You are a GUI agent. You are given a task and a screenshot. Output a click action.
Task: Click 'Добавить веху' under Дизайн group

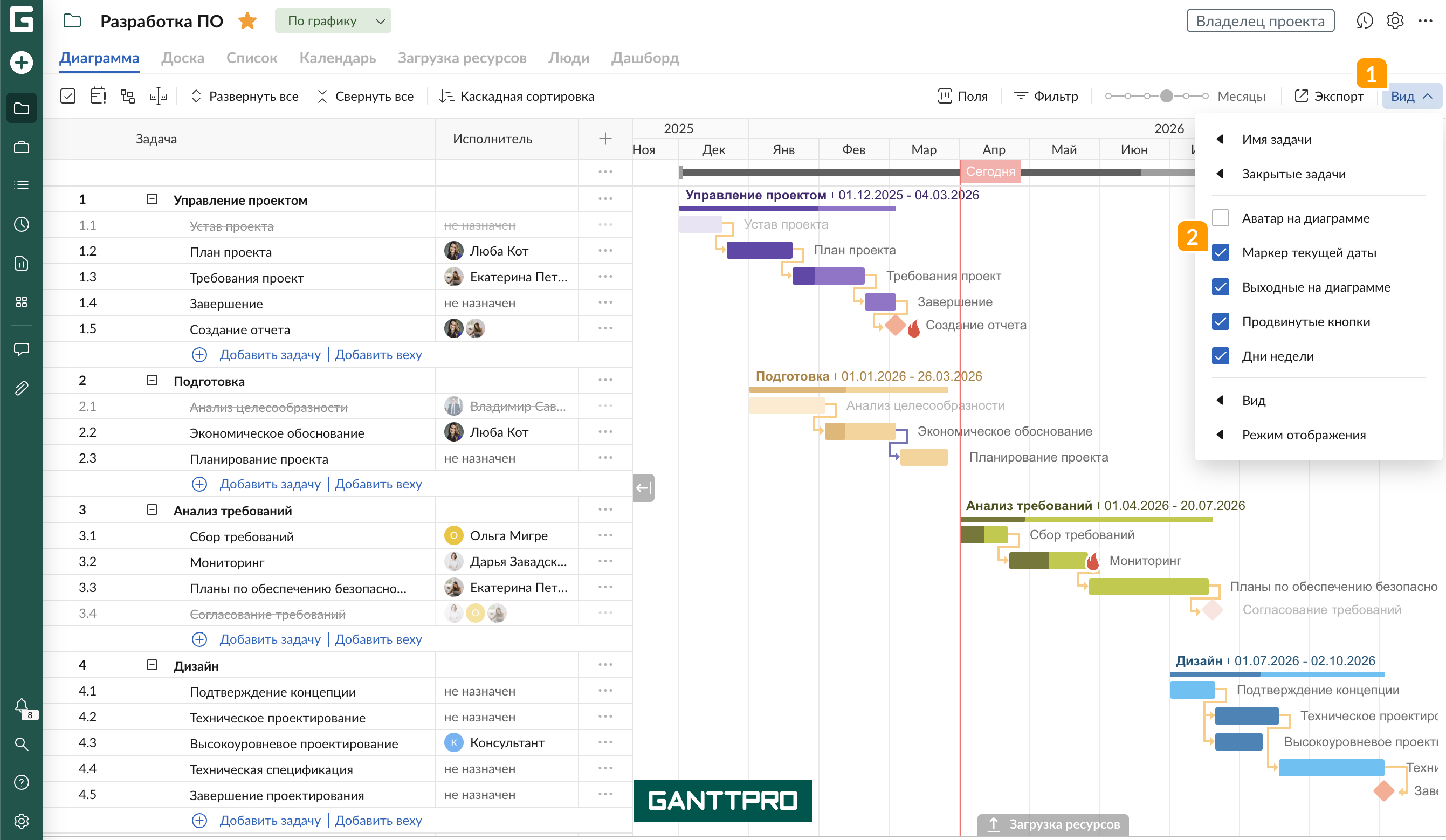coord(378,821)
